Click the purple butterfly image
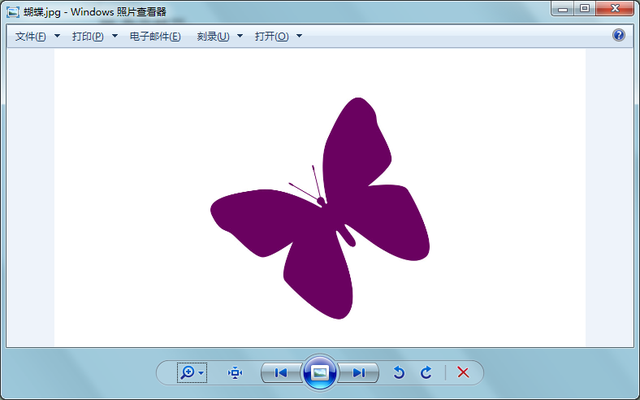Viewport: 640px width, 400px height. pos(320,208)
